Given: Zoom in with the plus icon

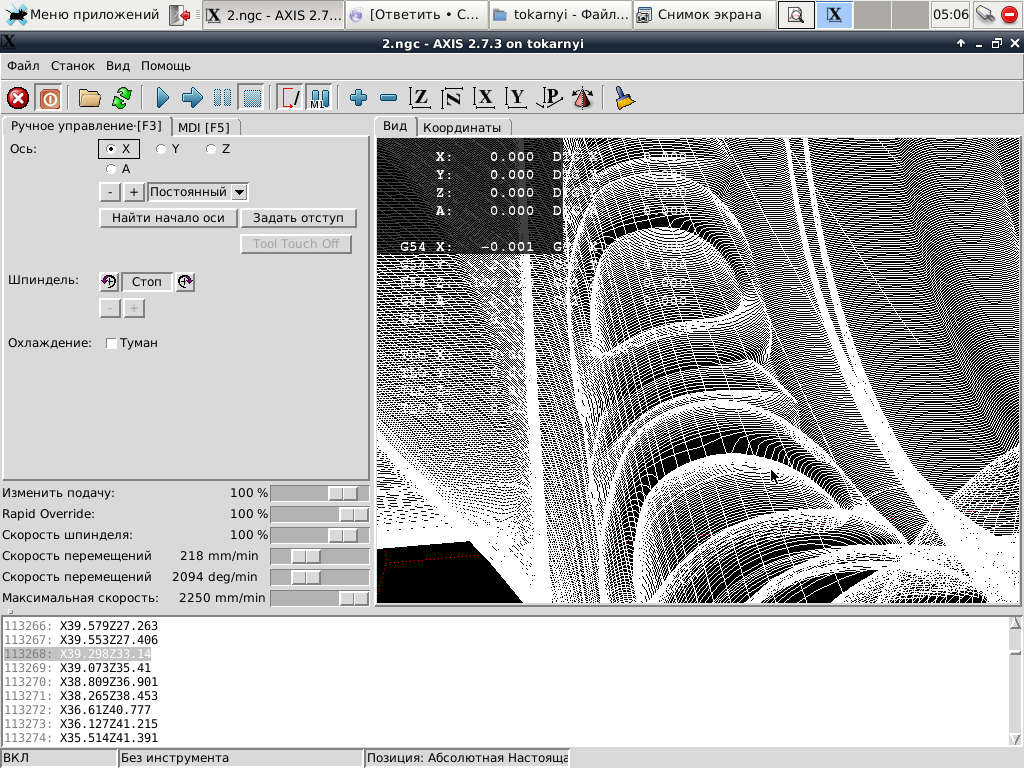Looking at the screenshot, I should (359, 98).
